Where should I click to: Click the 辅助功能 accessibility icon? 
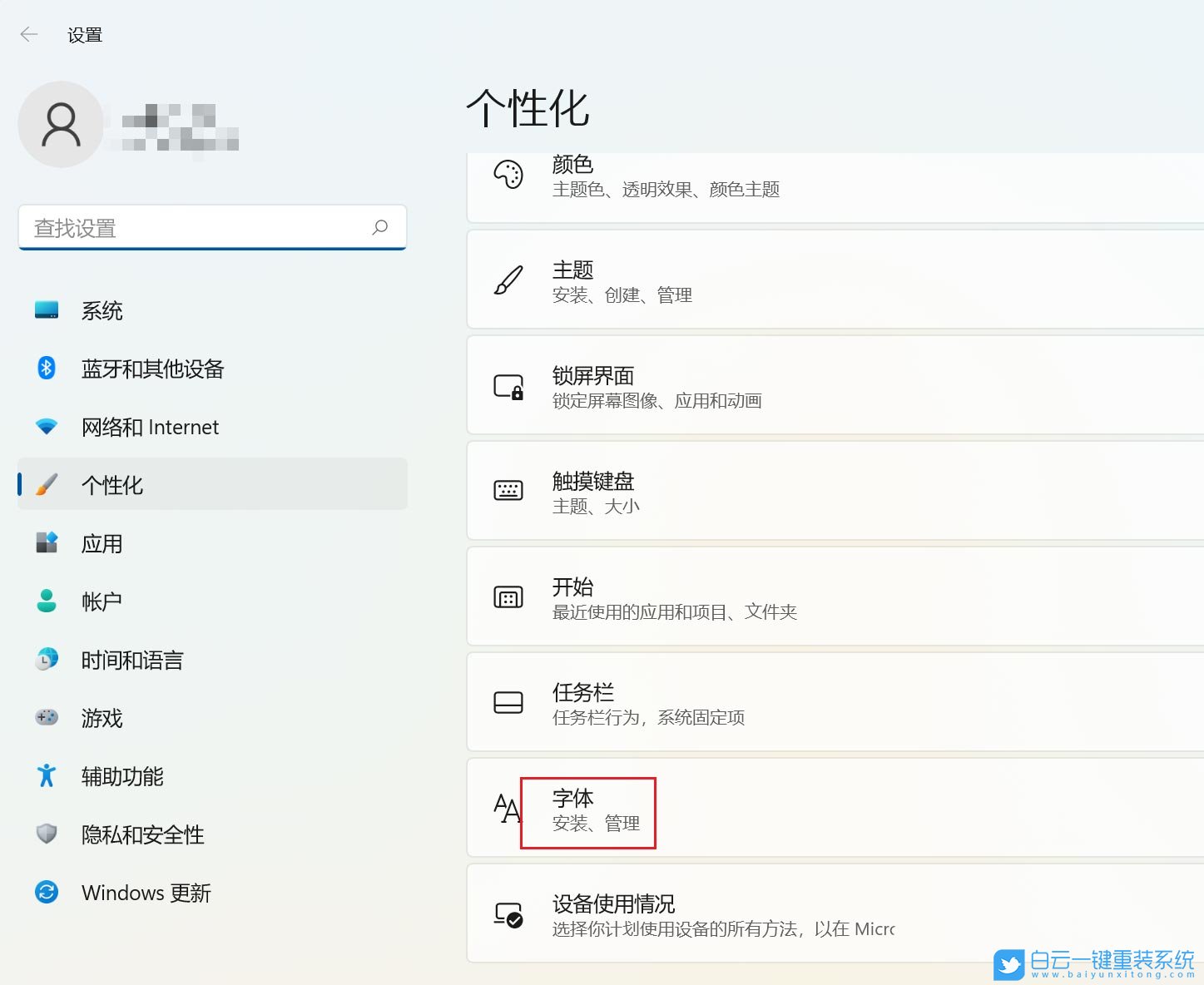pyautogui.click(x=47, y=775)
